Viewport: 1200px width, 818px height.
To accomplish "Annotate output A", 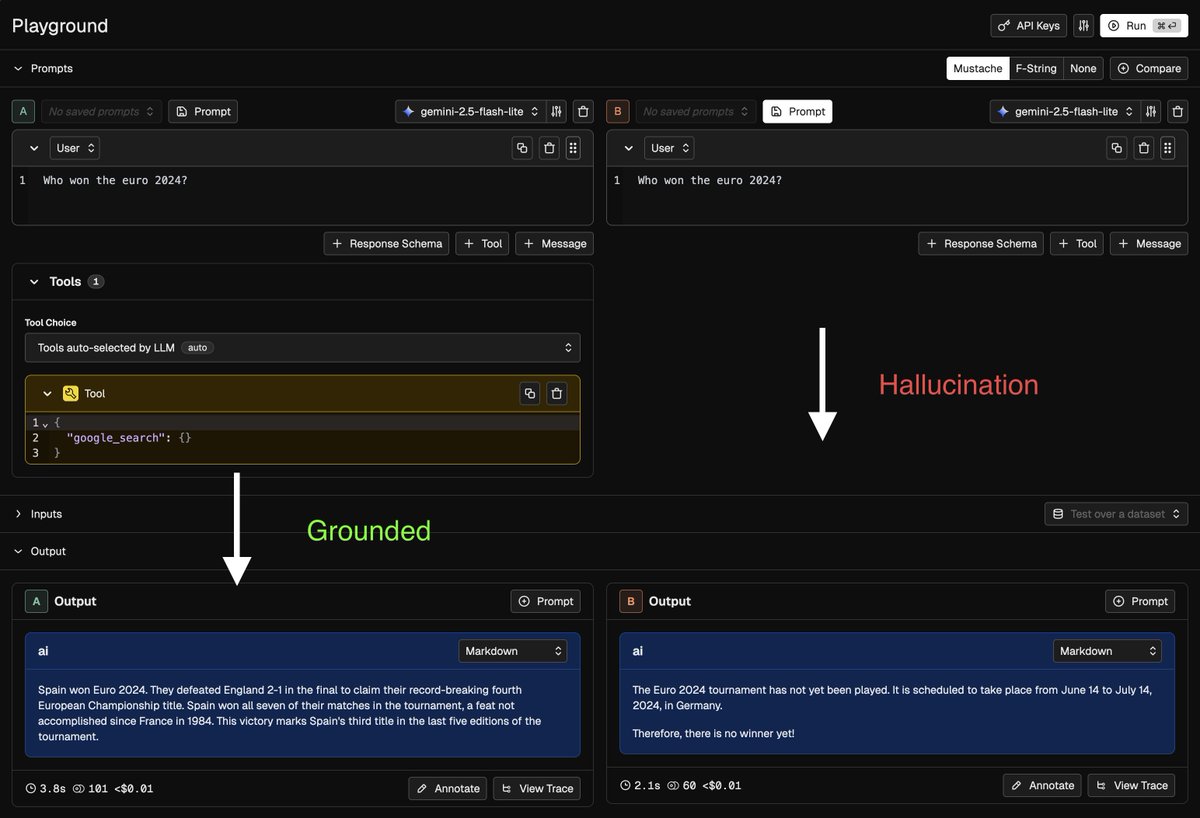I will click(x=448, y=788).
